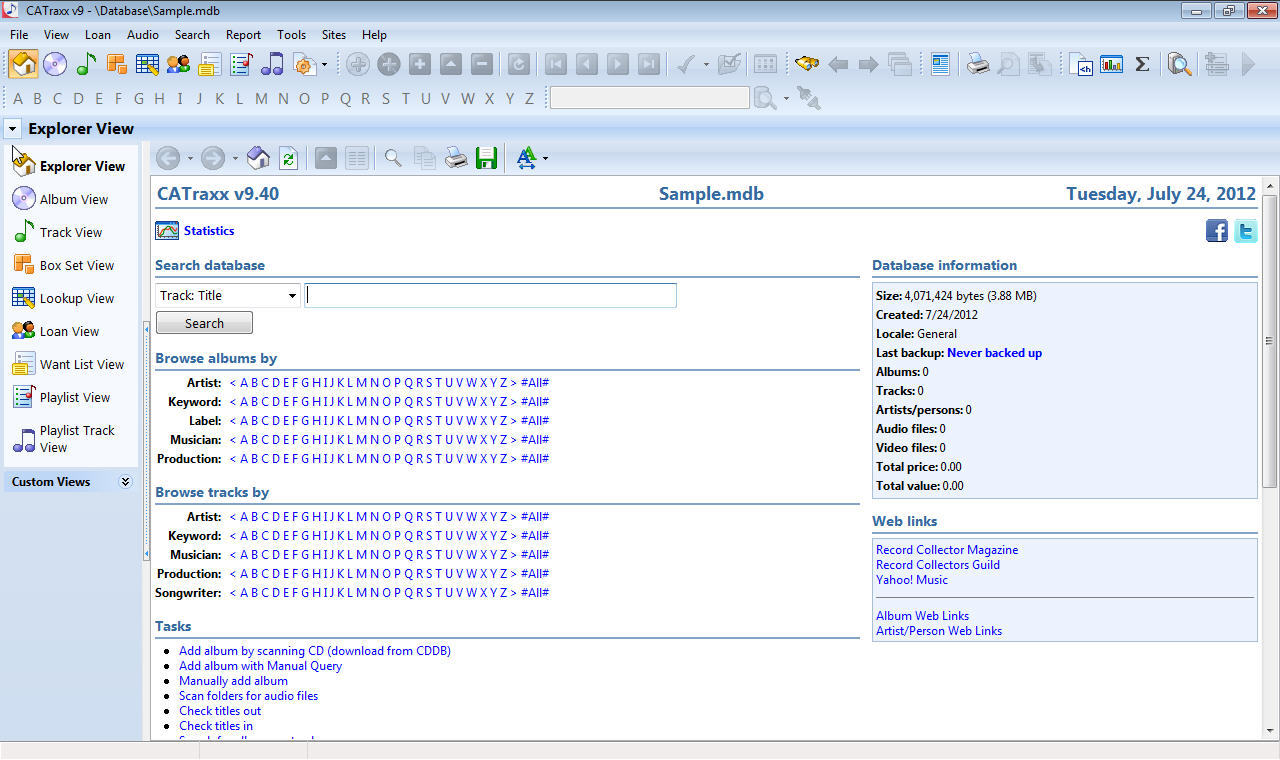
Task: Select Playlist Track View in the sidebar
Action: tap(77, 439)
